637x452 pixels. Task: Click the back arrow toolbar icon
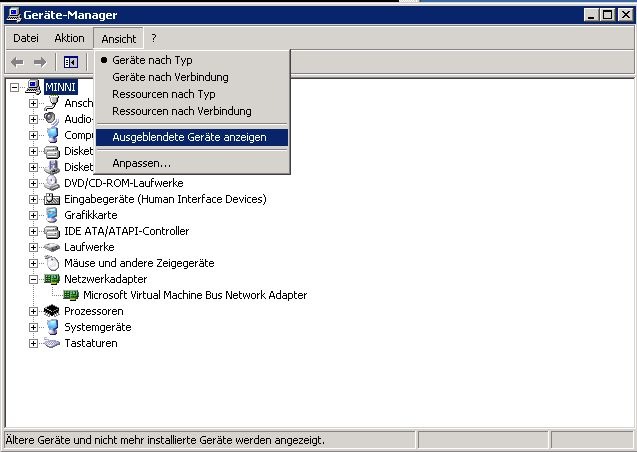(17, 62)
